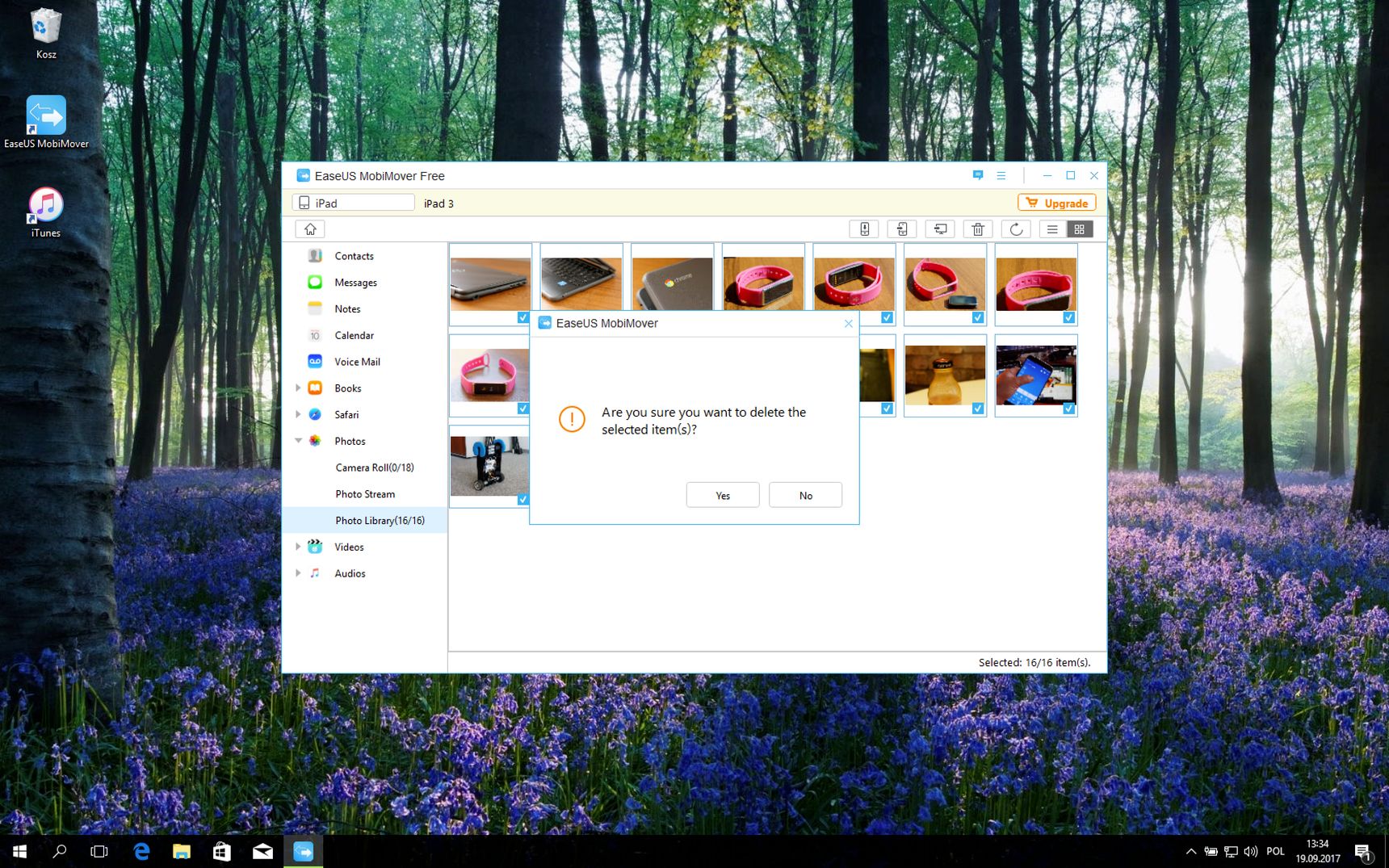Open the clock showing 13:34
The image size is (1389, 868).
tap(1318, 851)
